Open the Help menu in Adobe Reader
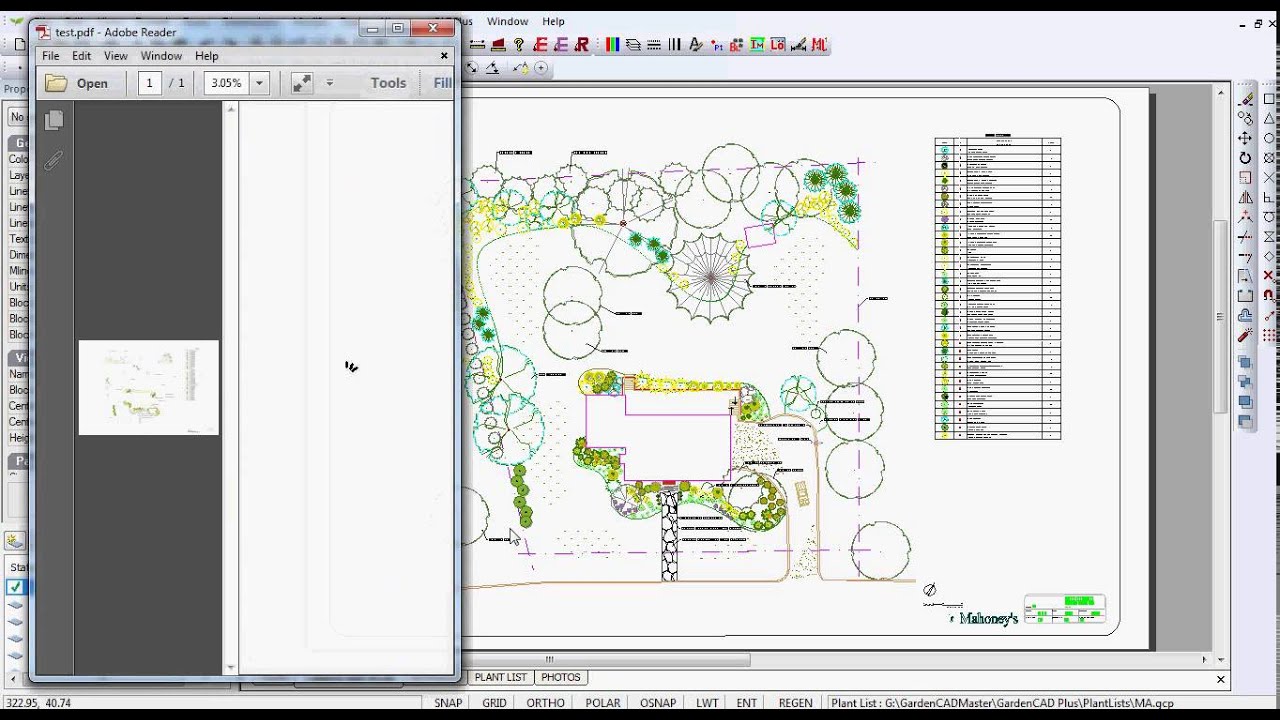The image size is (1280, 720). pyautogui.click(x=206, y=56)
